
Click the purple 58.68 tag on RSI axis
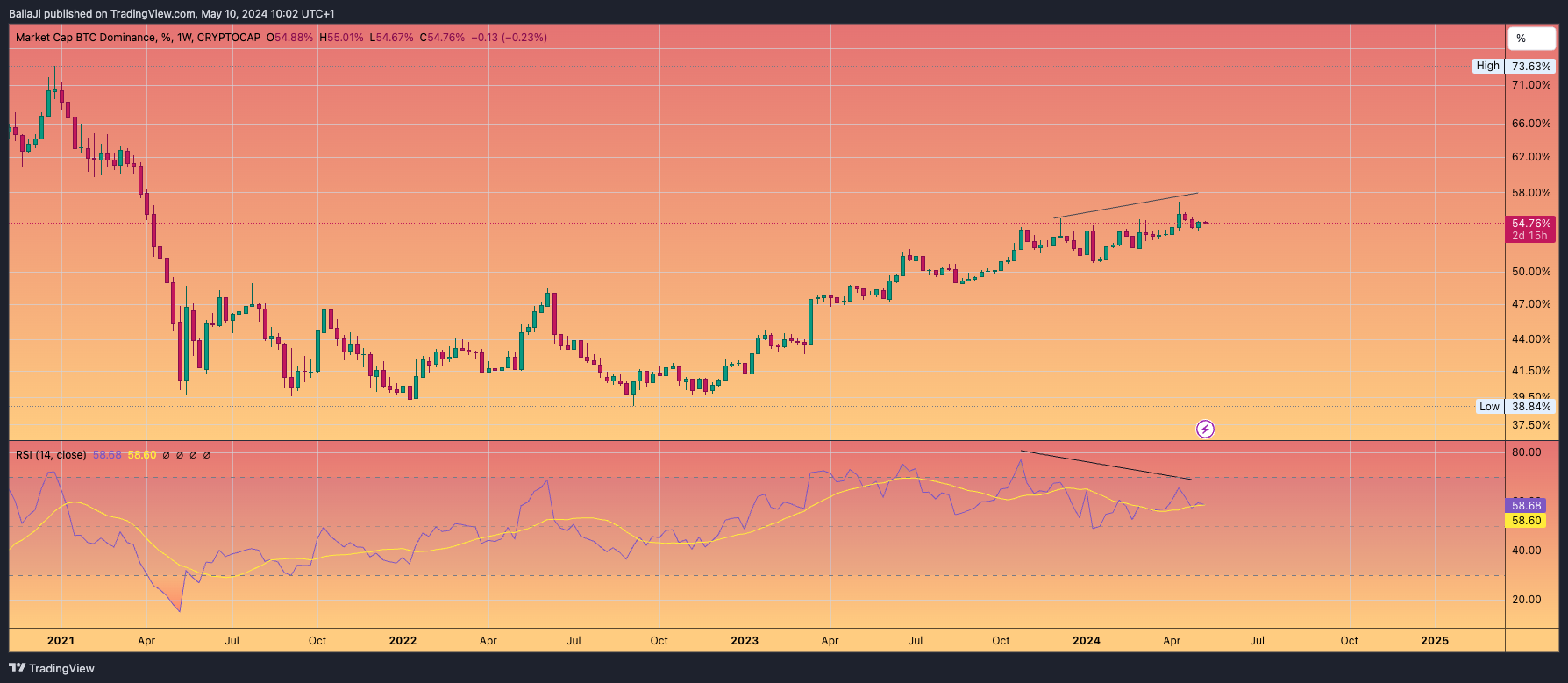pyautogui.click(x=1526, y=506)
